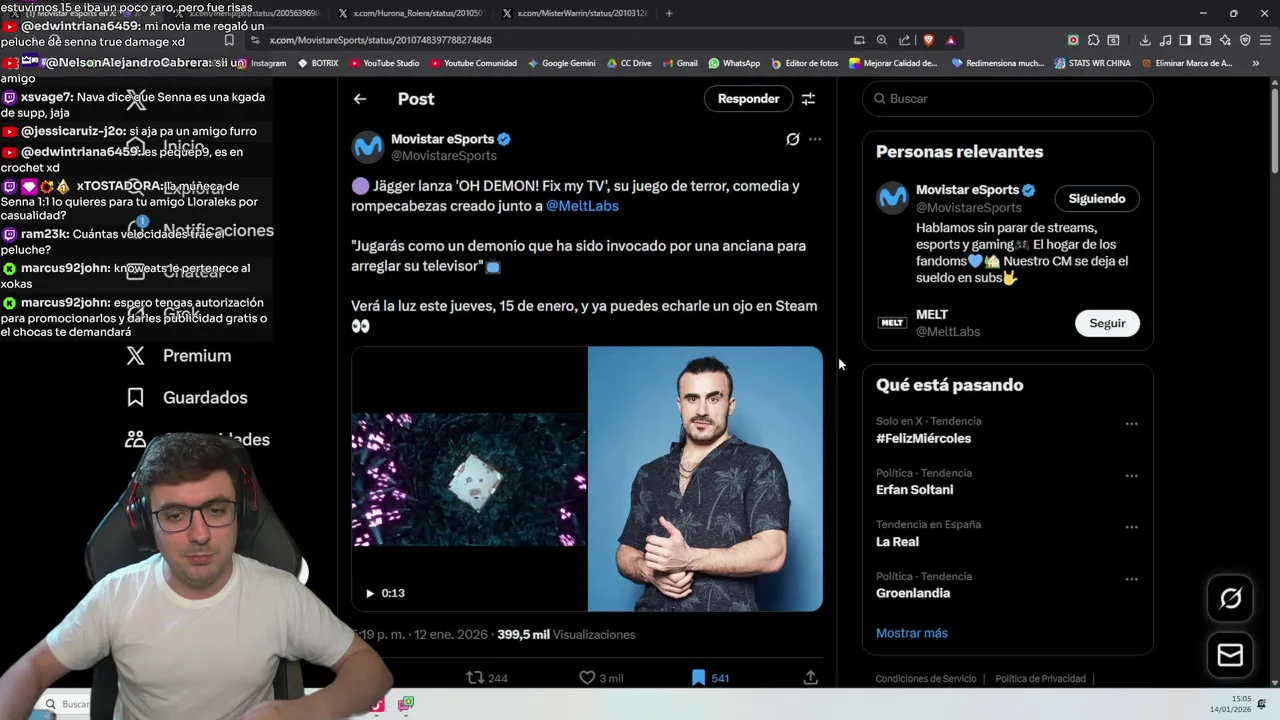Click the zoom magnifier icon in address bar
Viewport: 1280px width, 720px height.
pos(881,40)
